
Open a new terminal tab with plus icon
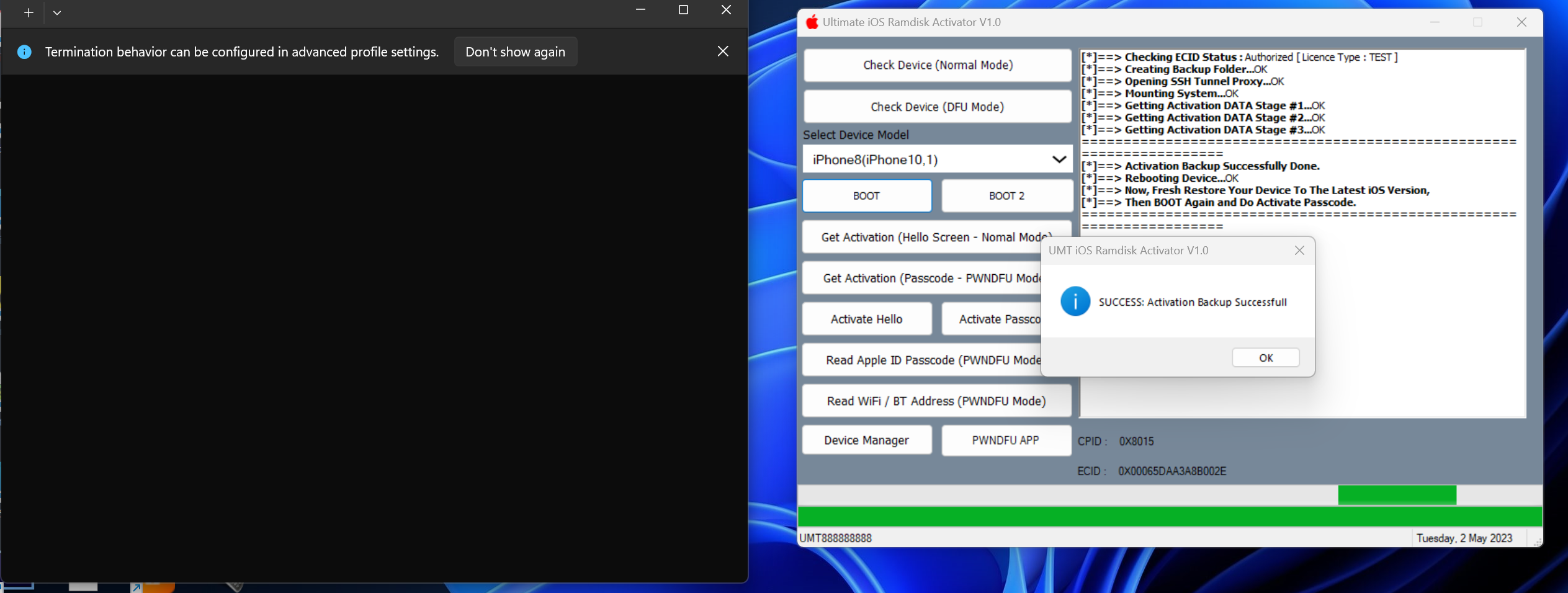[29, 12]
